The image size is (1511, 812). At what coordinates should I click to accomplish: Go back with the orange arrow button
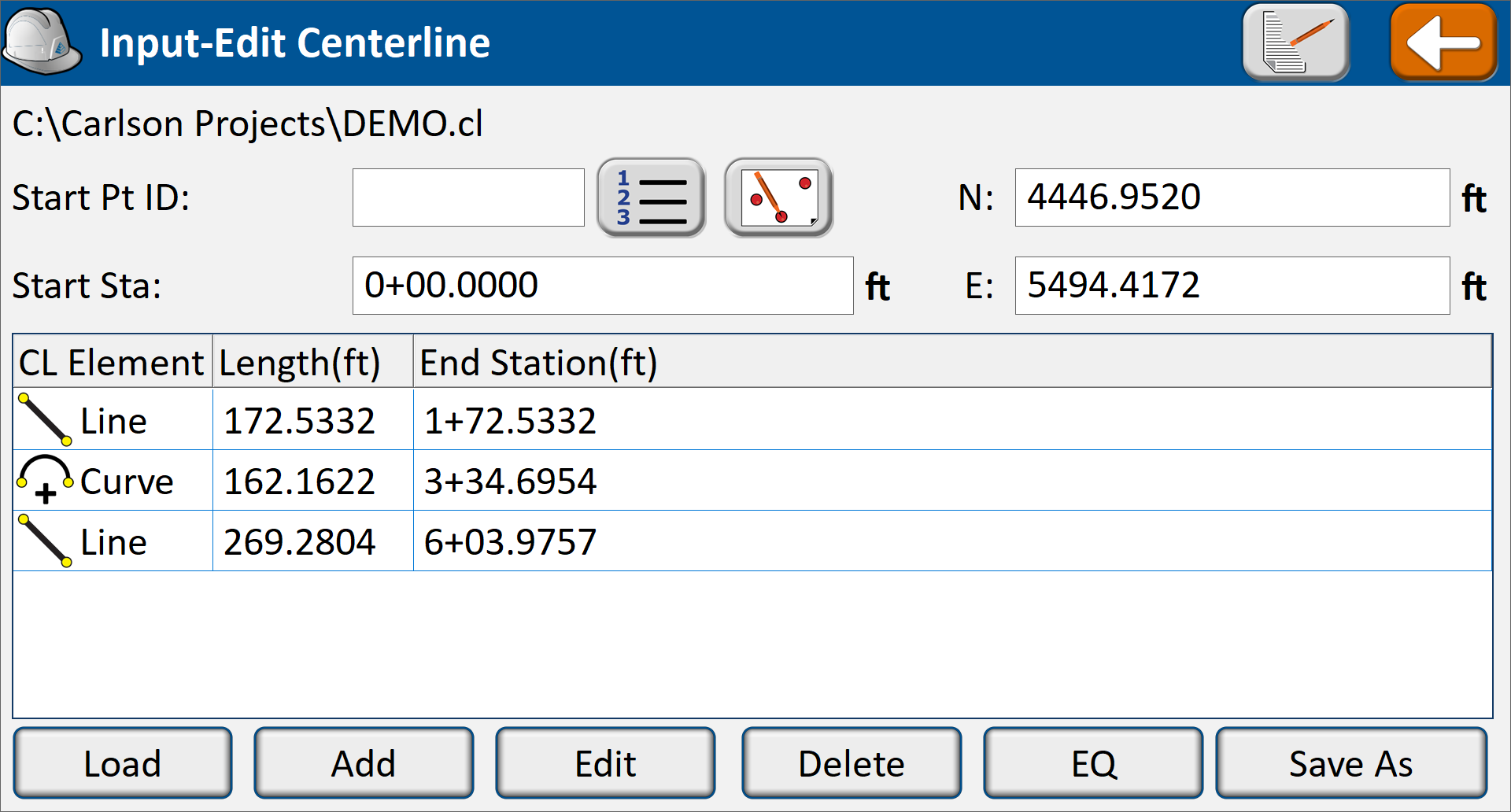point(1443,42)
